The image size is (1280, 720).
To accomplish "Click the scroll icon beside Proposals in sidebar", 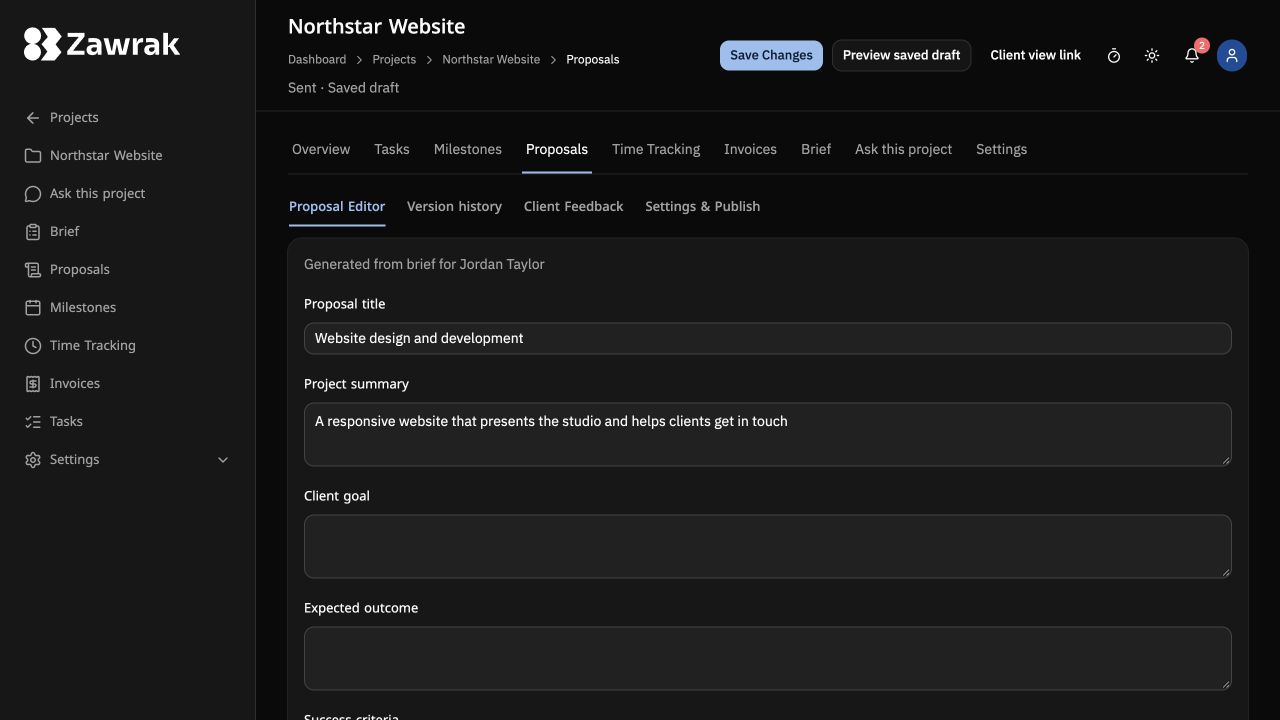I will pos(33,269).
